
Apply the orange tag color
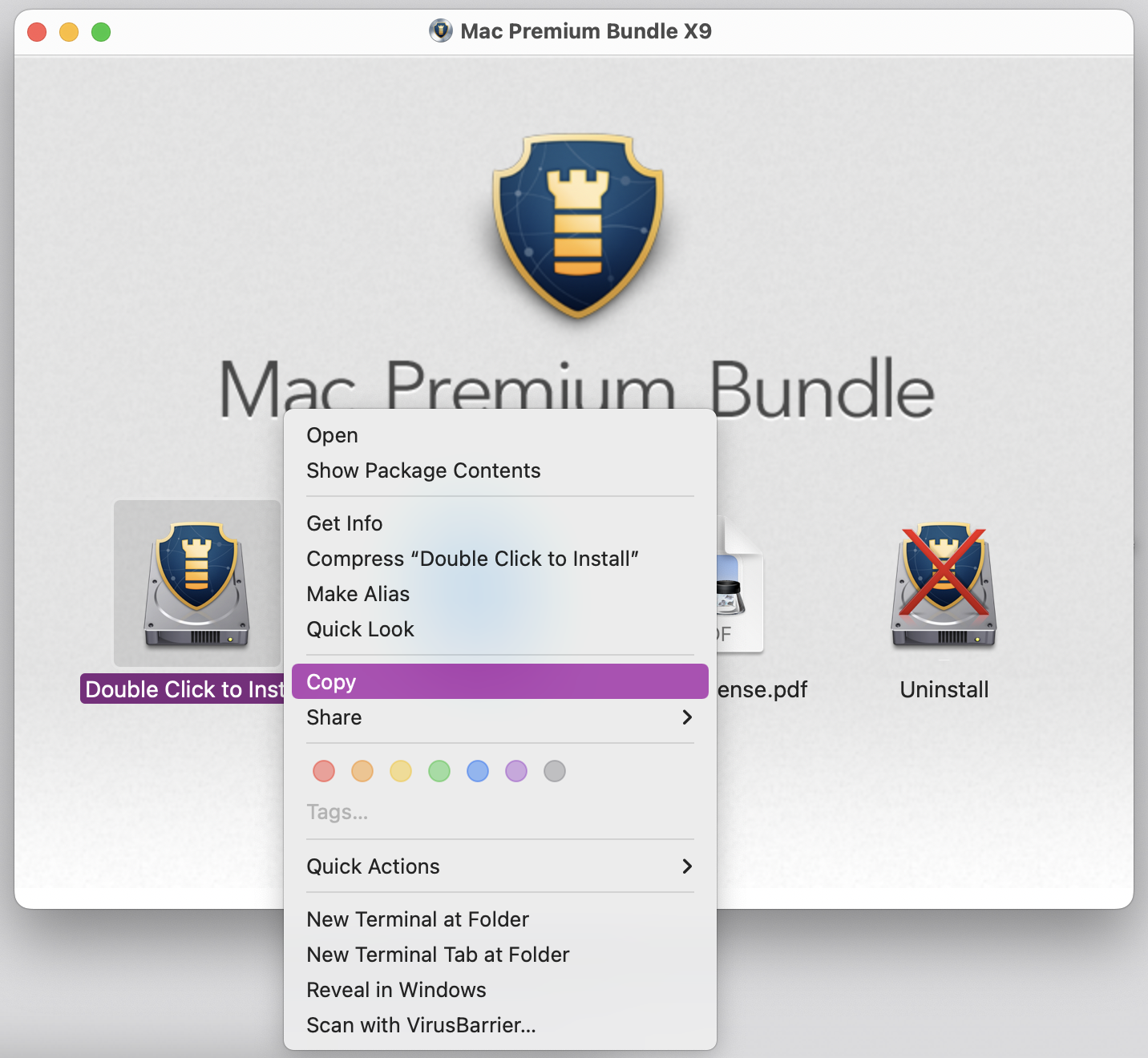(362, 771)
